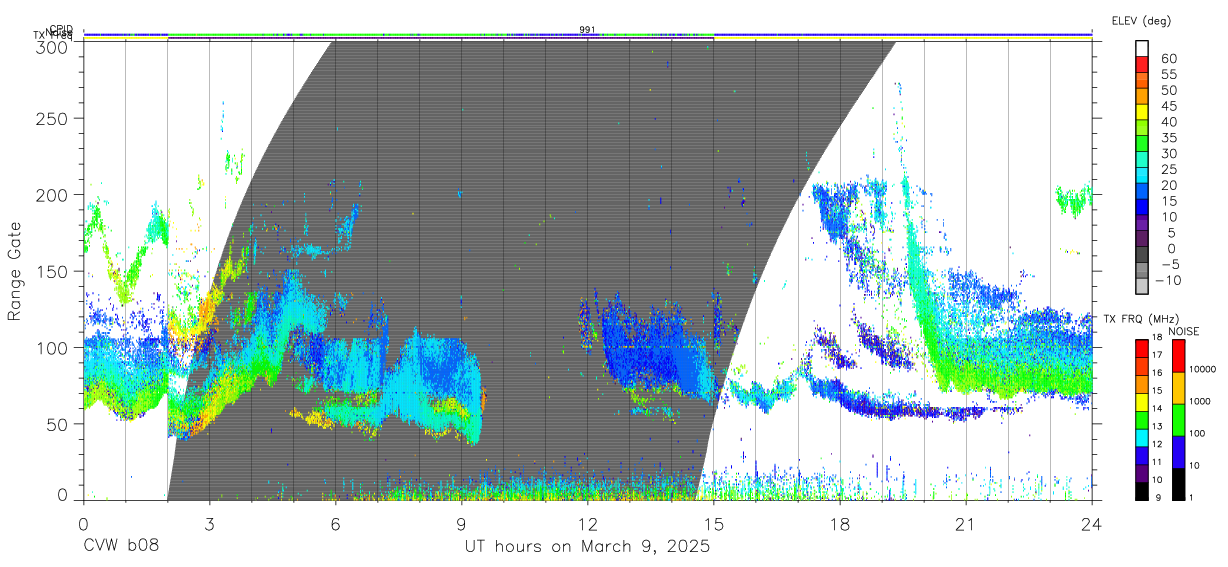1228x567 pixels.
Task: Click the 'Range Gate' y-axis title
Action: [x=15, y=271]
